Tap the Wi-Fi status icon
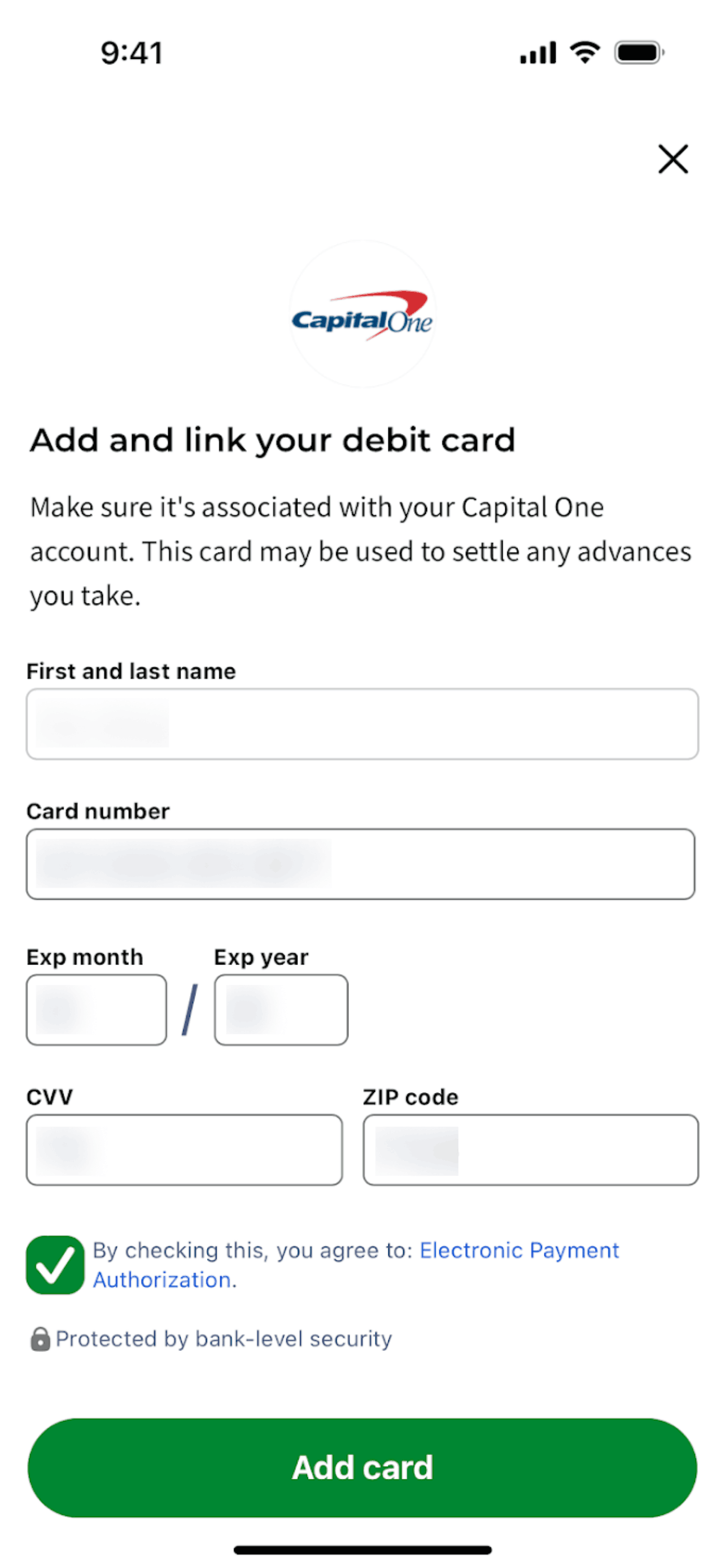 [x=584, y=52]
